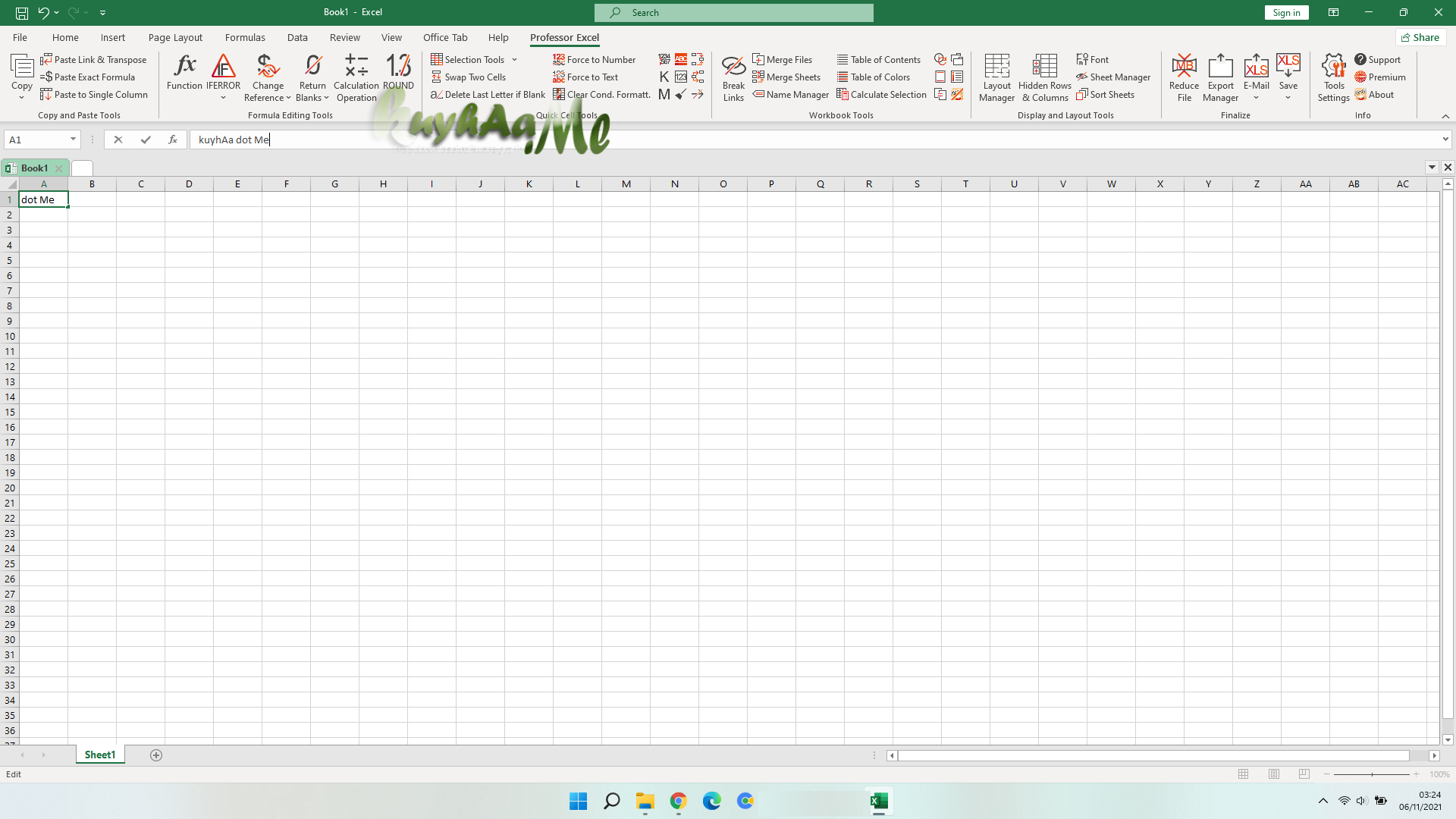Viewport: 1456px width, 819px height.
Task: Click the Premium button
Action: (1380, 77)
